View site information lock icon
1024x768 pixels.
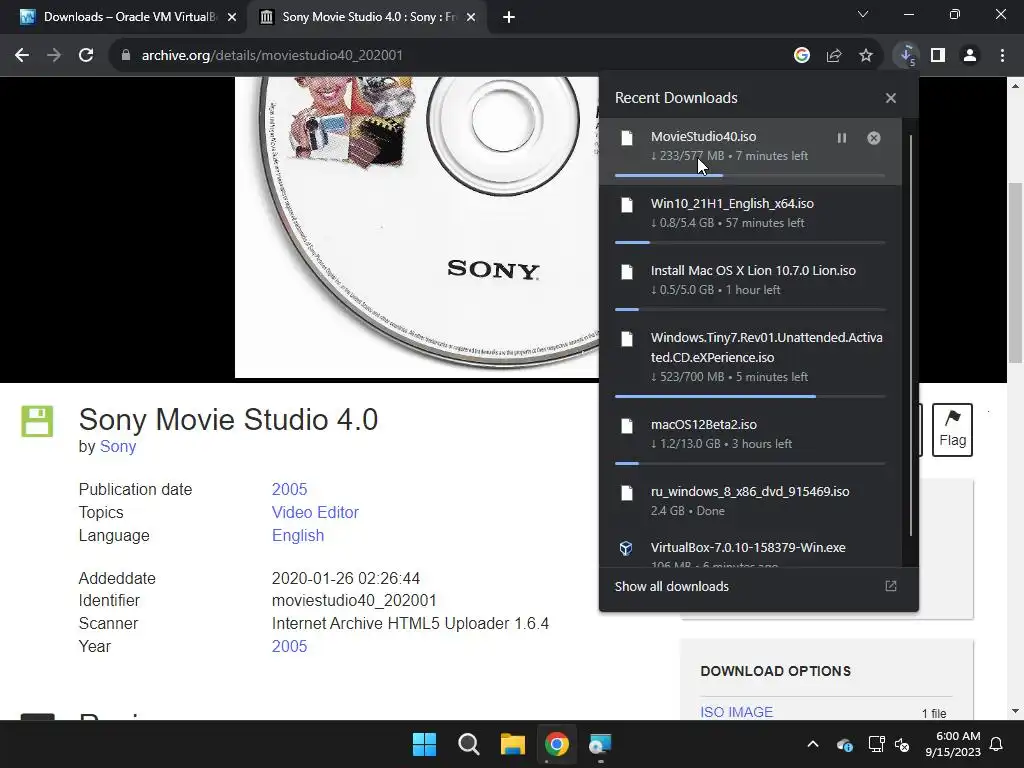tap(126, 56)
